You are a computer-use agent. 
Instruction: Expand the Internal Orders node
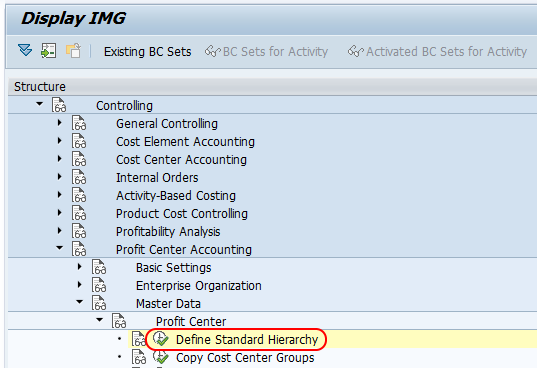point(60,177)
